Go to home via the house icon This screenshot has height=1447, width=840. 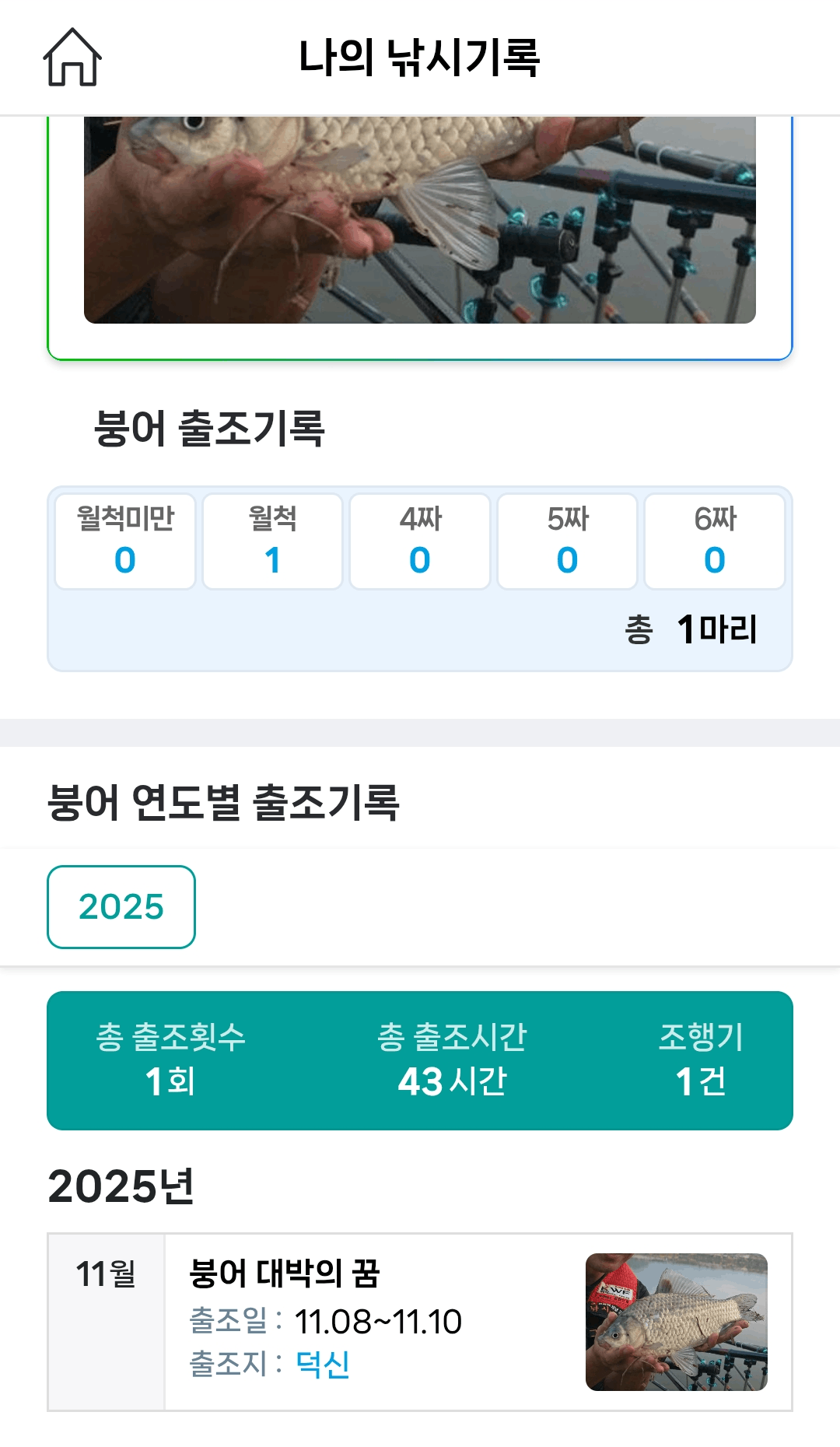72,58
